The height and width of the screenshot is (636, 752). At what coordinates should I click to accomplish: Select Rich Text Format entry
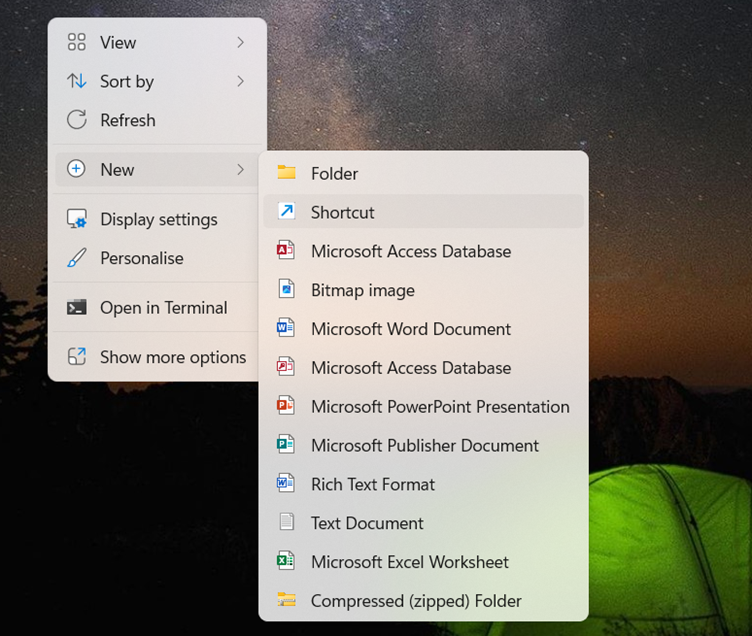tap(423, 484)
